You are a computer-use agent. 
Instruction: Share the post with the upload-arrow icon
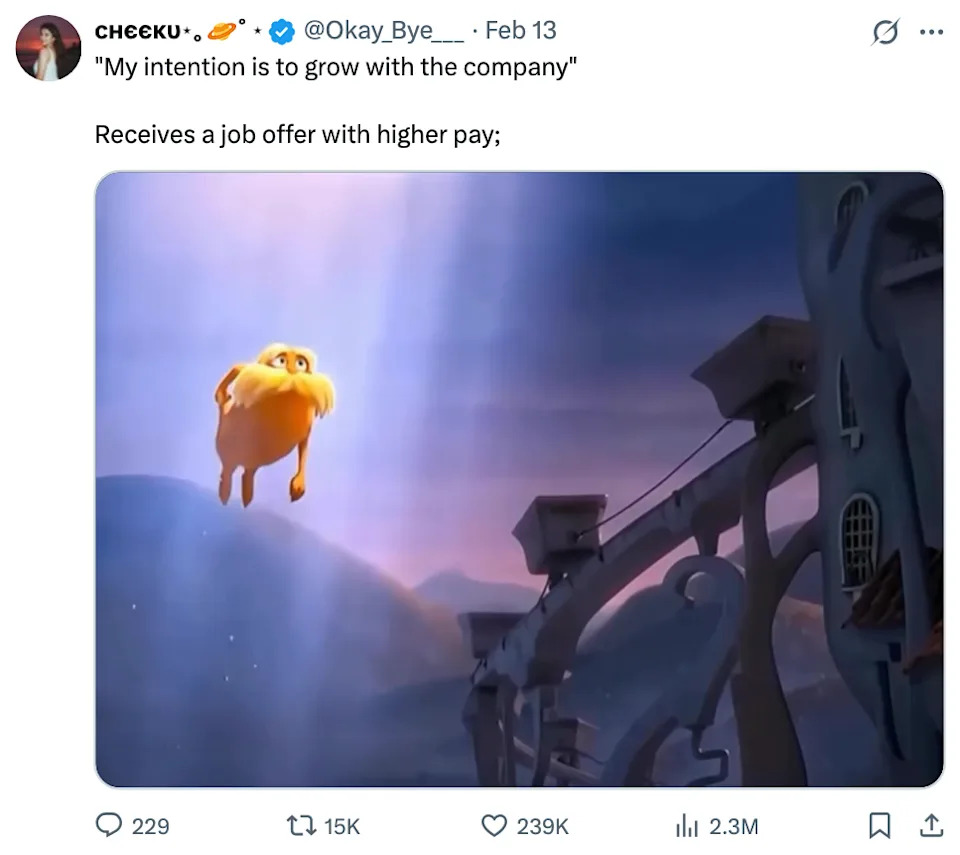(x=931, y=825)
